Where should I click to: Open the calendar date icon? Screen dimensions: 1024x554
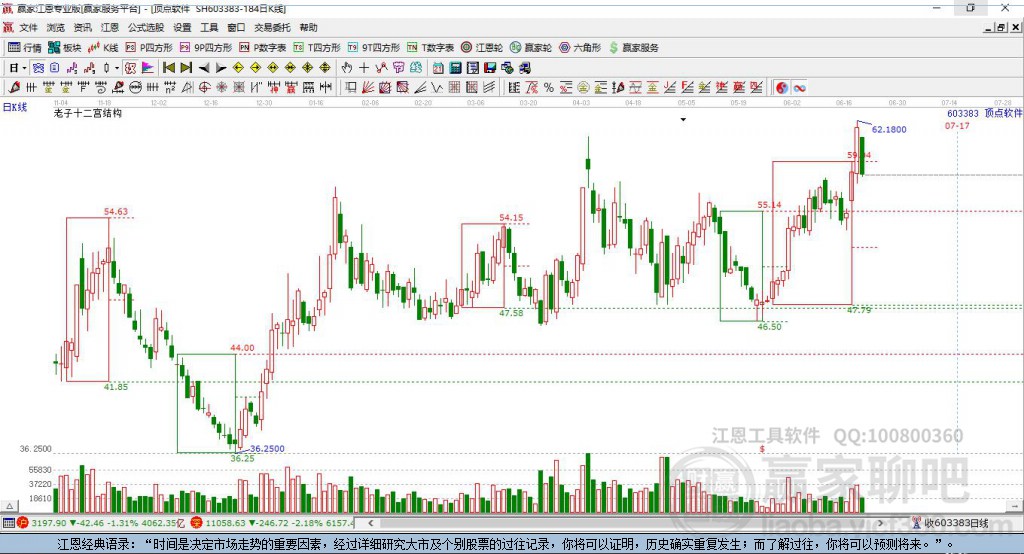438,68
